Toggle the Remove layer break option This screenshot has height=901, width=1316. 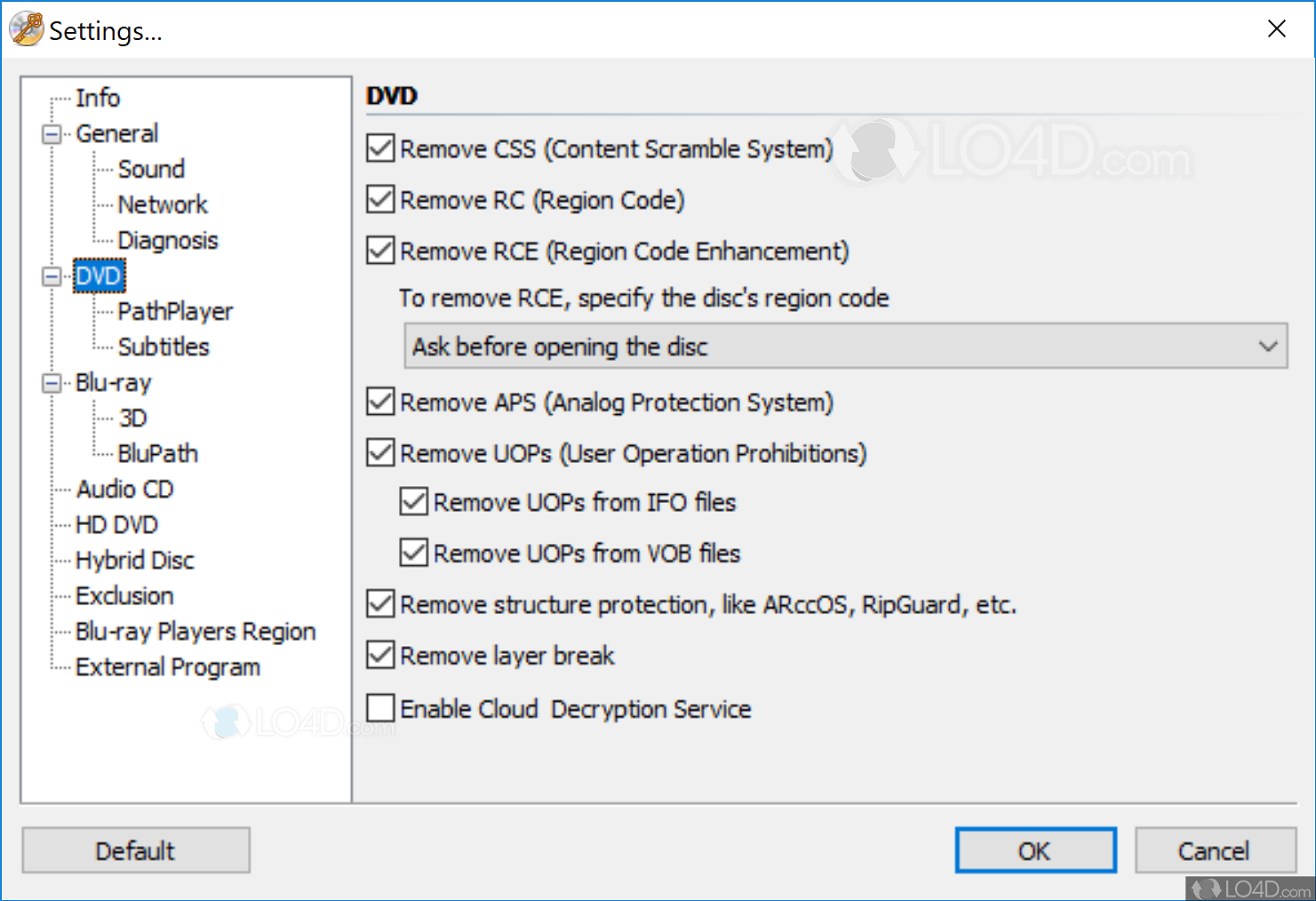(x=380, y=656)
